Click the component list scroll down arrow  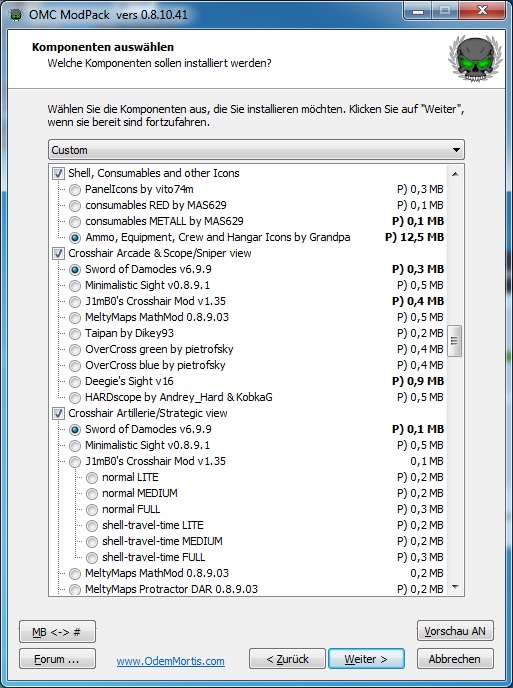(455, 587)
